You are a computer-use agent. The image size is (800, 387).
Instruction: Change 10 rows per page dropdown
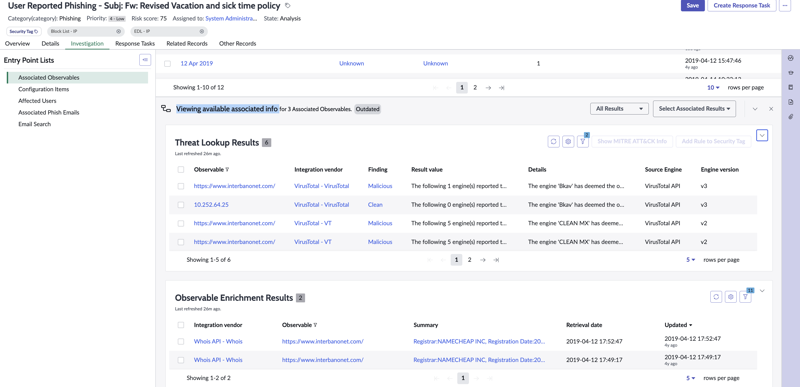[x=713, y=88]
